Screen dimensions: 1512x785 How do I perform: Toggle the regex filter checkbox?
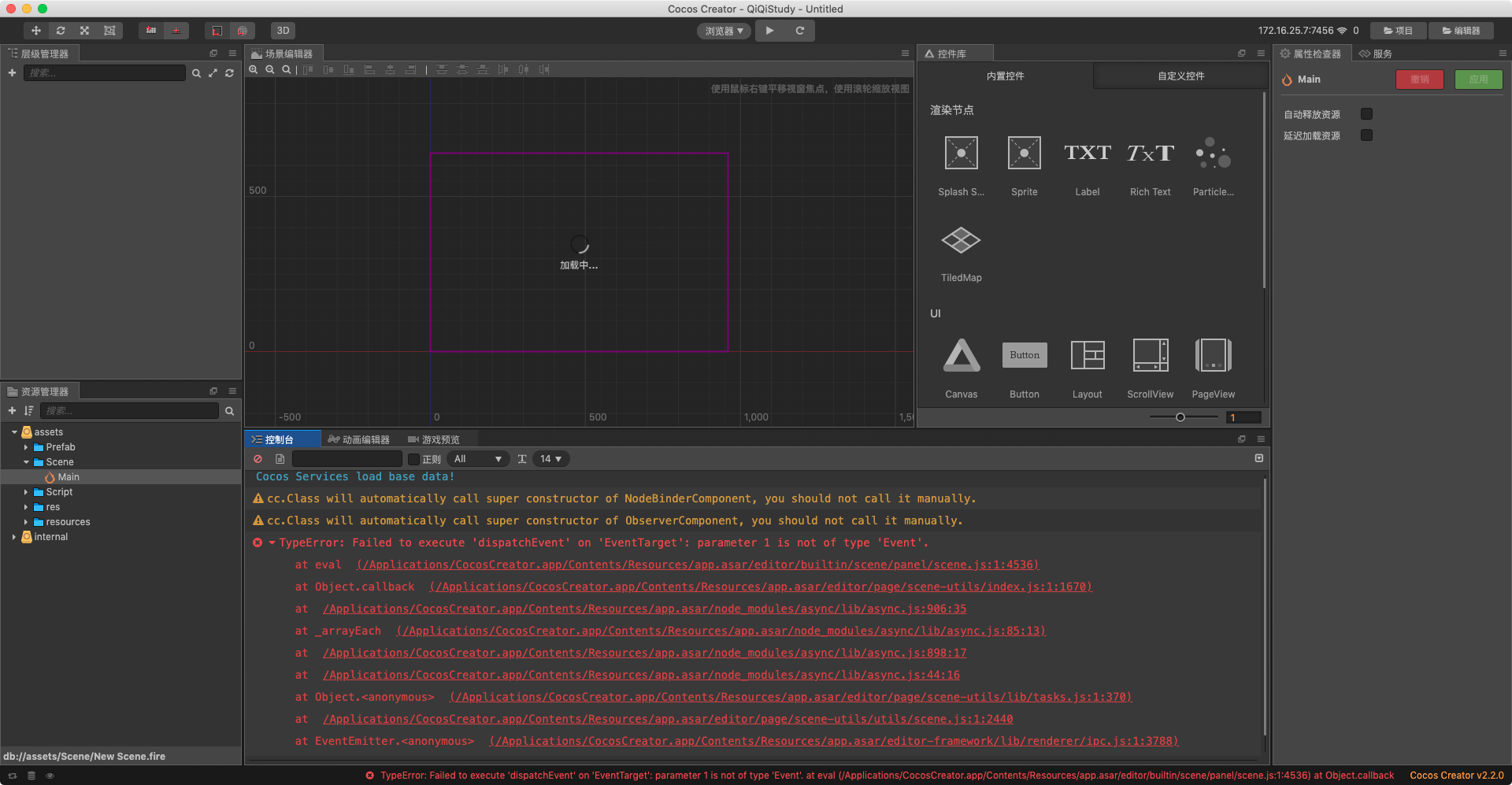click(x=413, y=459)
